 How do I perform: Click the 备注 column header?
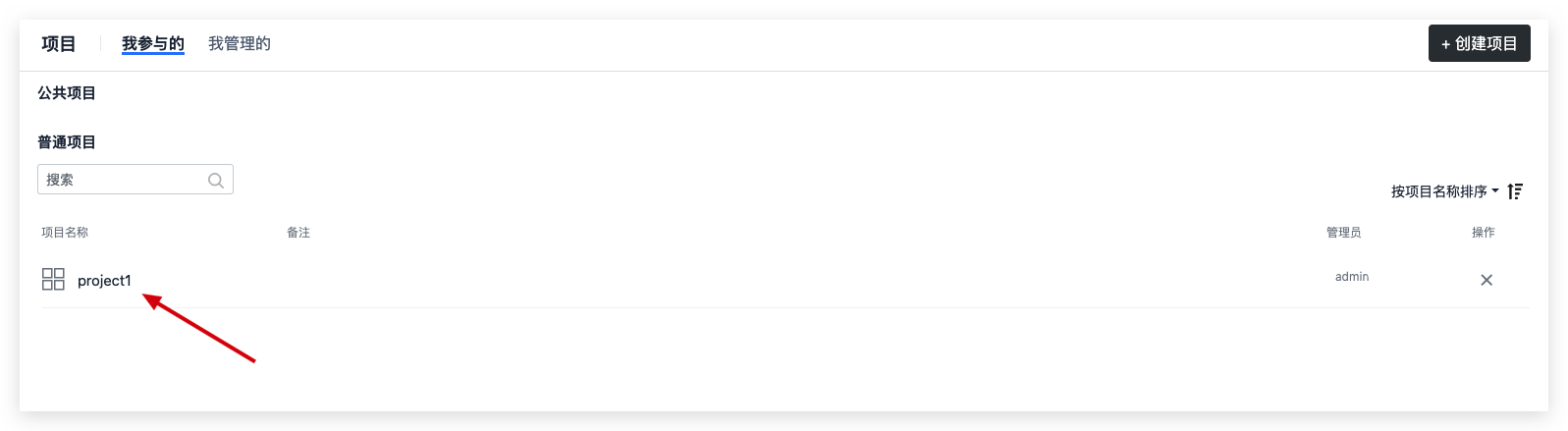pyautogui.click(x=298, y=233)
